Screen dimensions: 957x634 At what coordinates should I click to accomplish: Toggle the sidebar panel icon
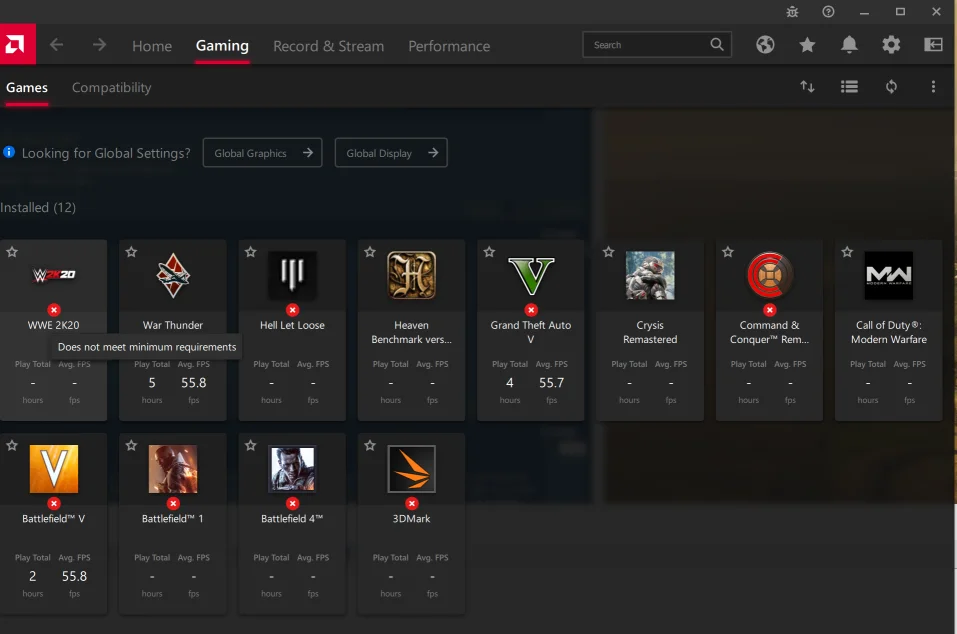tap(933, 45)
